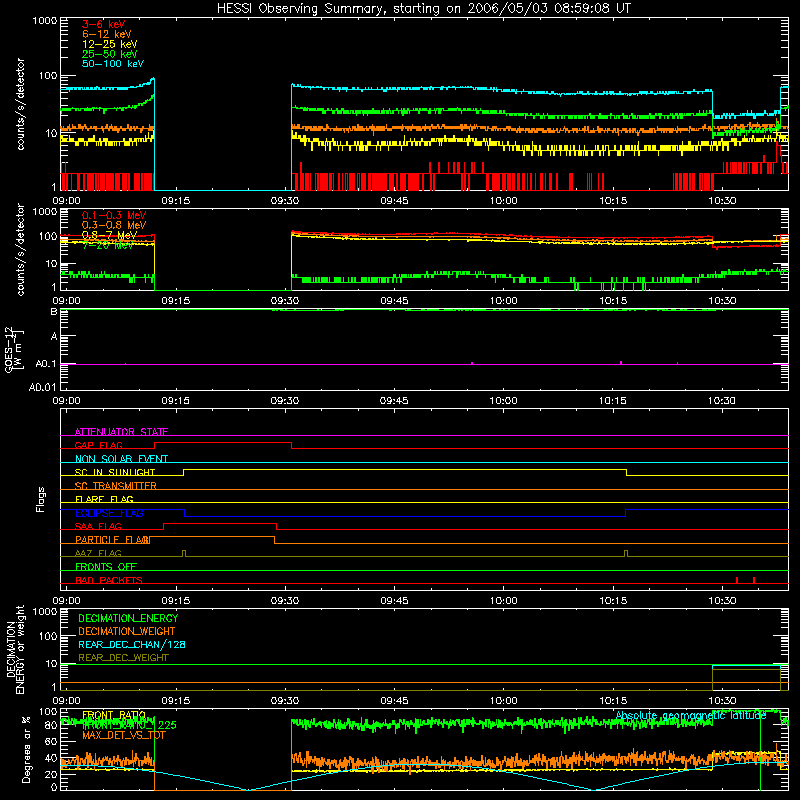Select the BAD_PACKETS flag label
The image size is (800, 800).
point(109,580)
